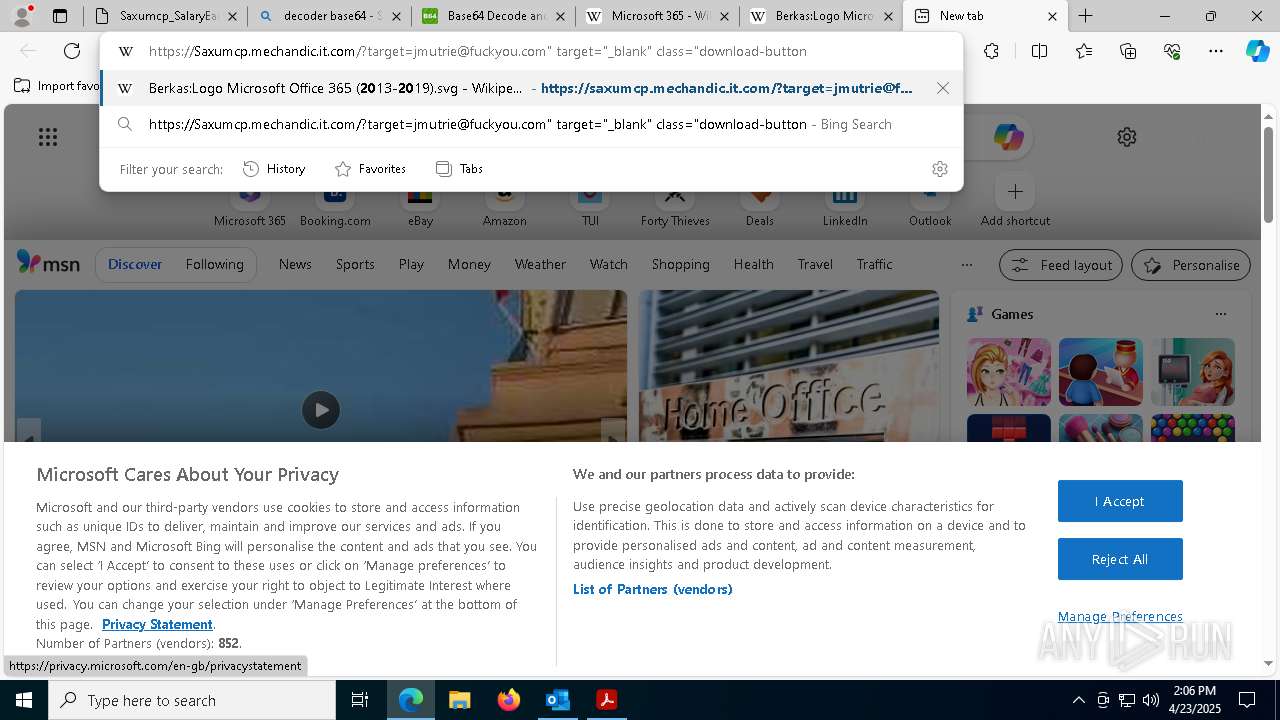Select the Bing Search suggestion row
This screenshot has height=720, width=1280.
(531, 124)
